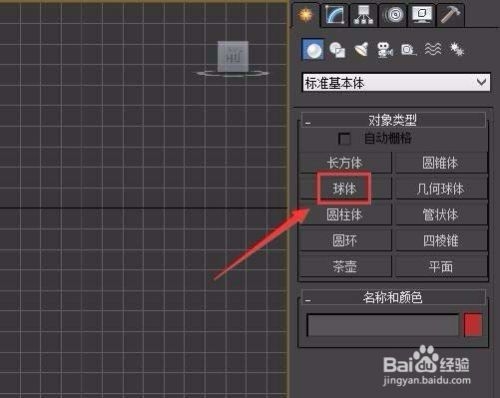Click the object name input field
500x398 pixels.
tap(383, 325)
